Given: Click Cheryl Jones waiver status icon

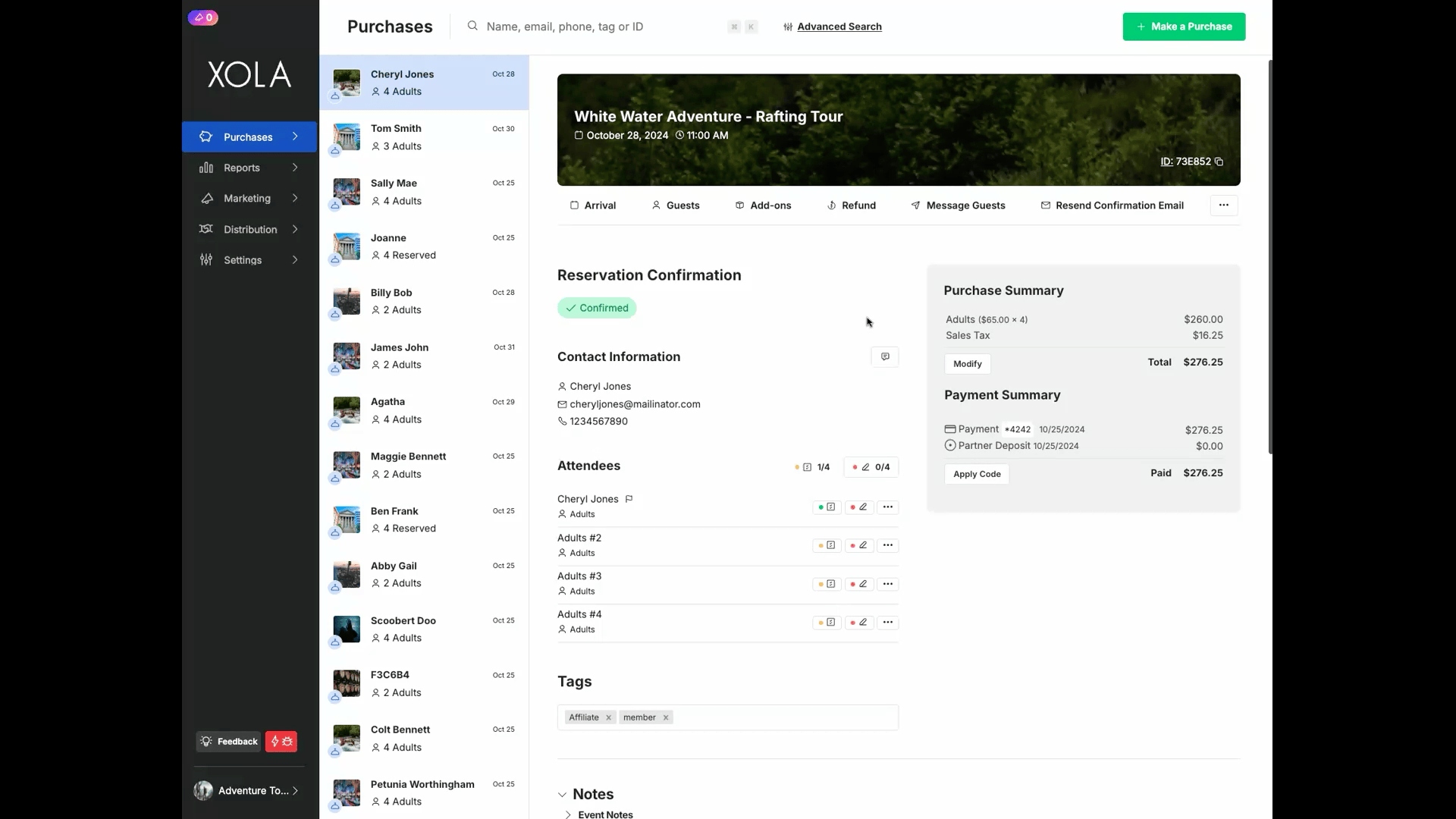Looking at the screenshot, I should pos(827,507).
